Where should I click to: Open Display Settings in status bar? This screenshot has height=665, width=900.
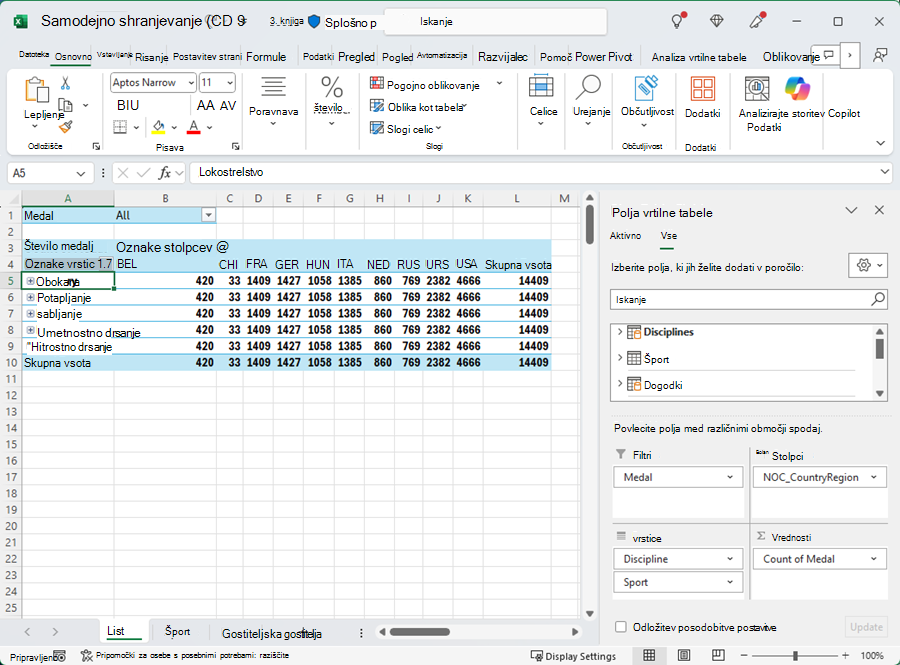click(x=573, y=656)
